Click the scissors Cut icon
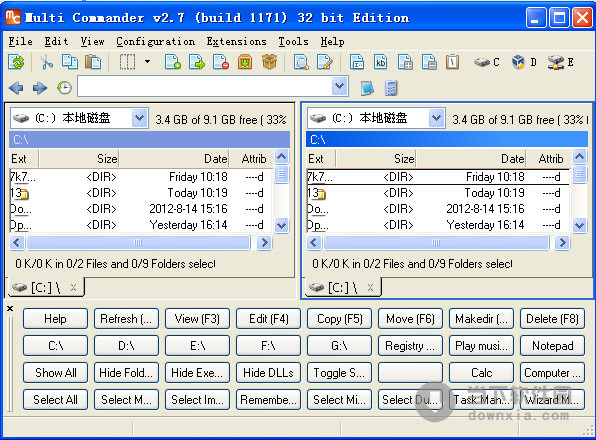596x440 pixels. [x=47, y=62]
